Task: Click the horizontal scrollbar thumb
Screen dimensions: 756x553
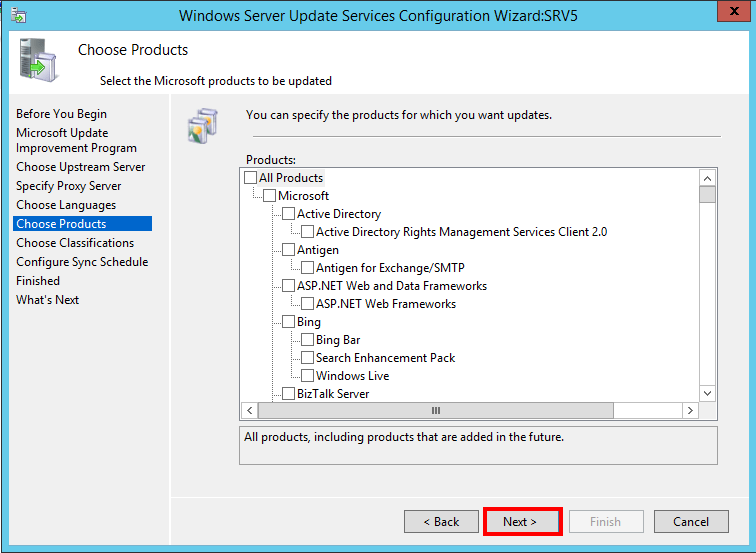Action: [x=436, y=410]
